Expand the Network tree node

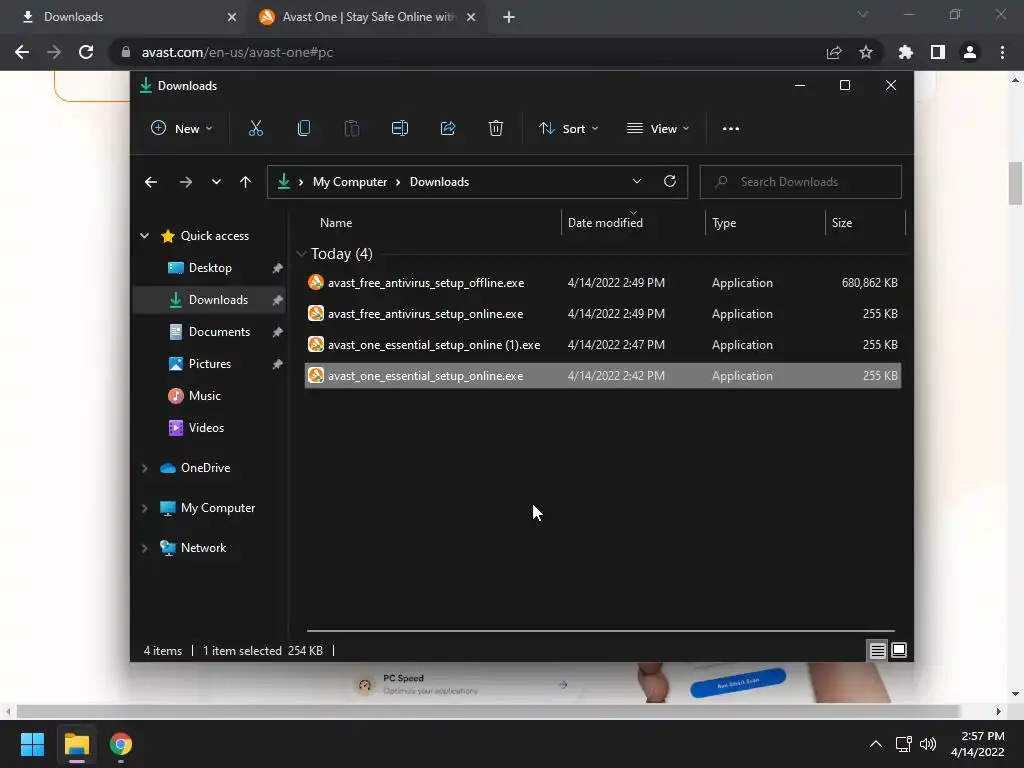coord(144,548)
